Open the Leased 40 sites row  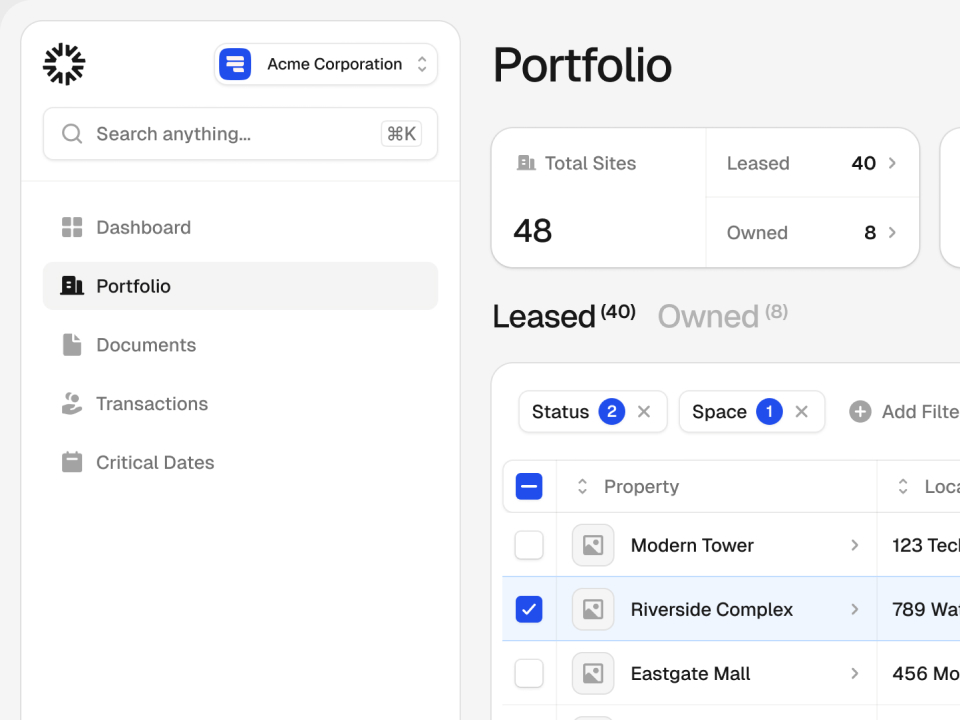tap(812, 163)
